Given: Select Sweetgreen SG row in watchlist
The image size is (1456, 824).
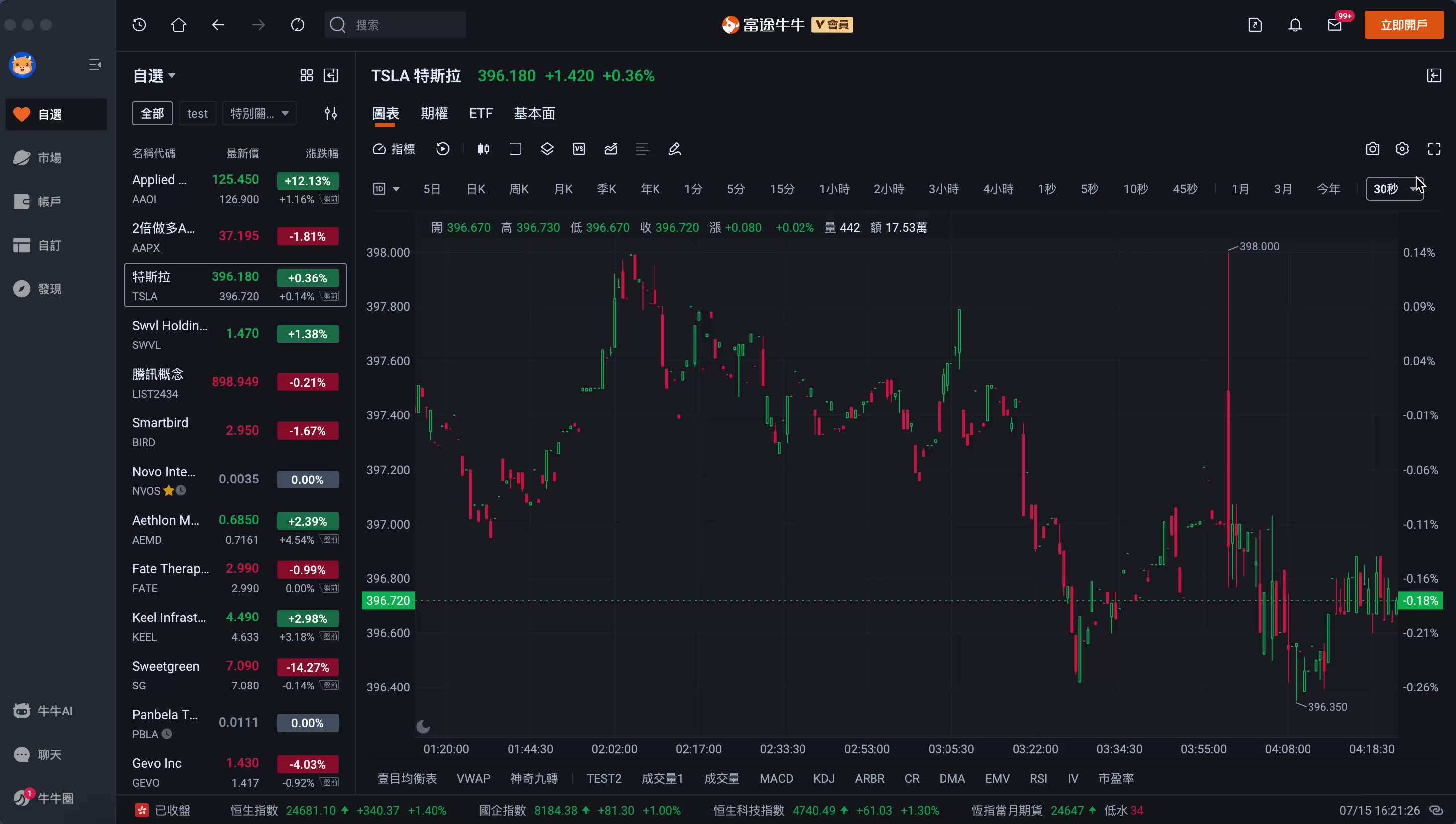Looking at the screenshot, I should point(235,675).
